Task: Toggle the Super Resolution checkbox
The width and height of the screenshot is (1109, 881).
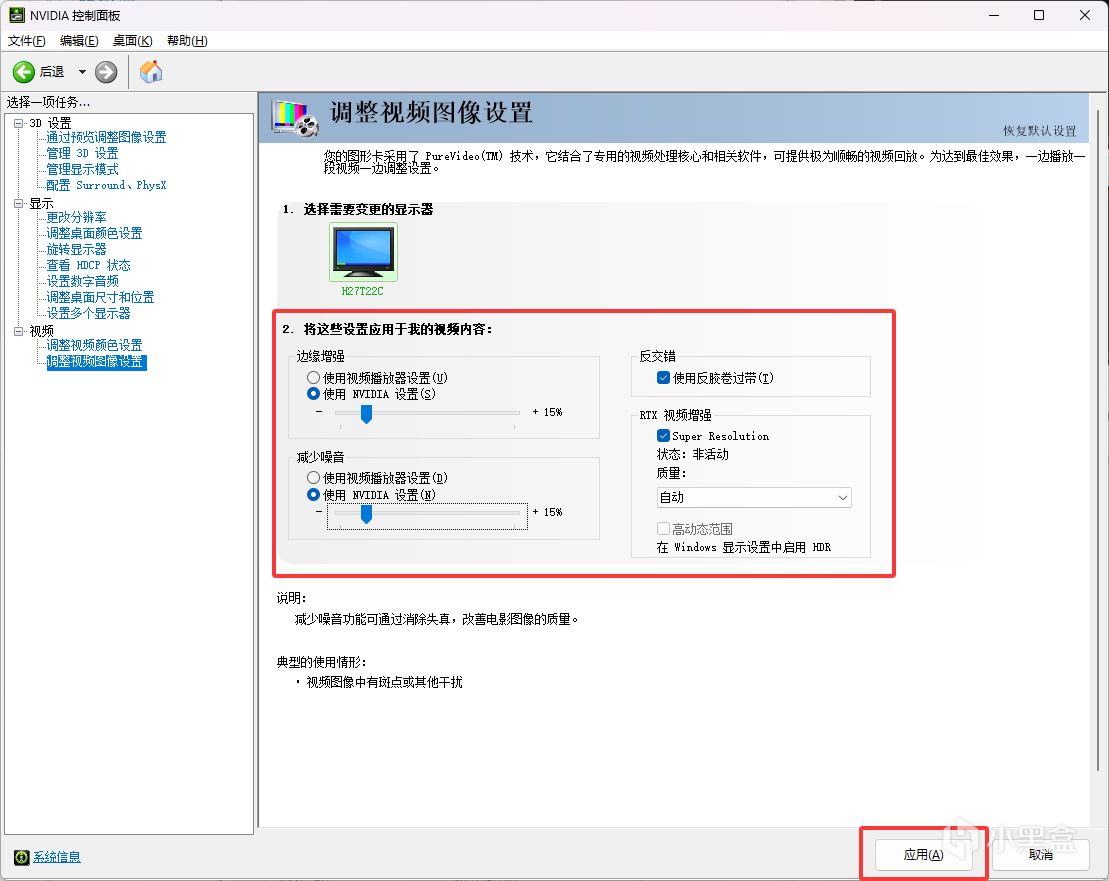Action: click(663, 436)
